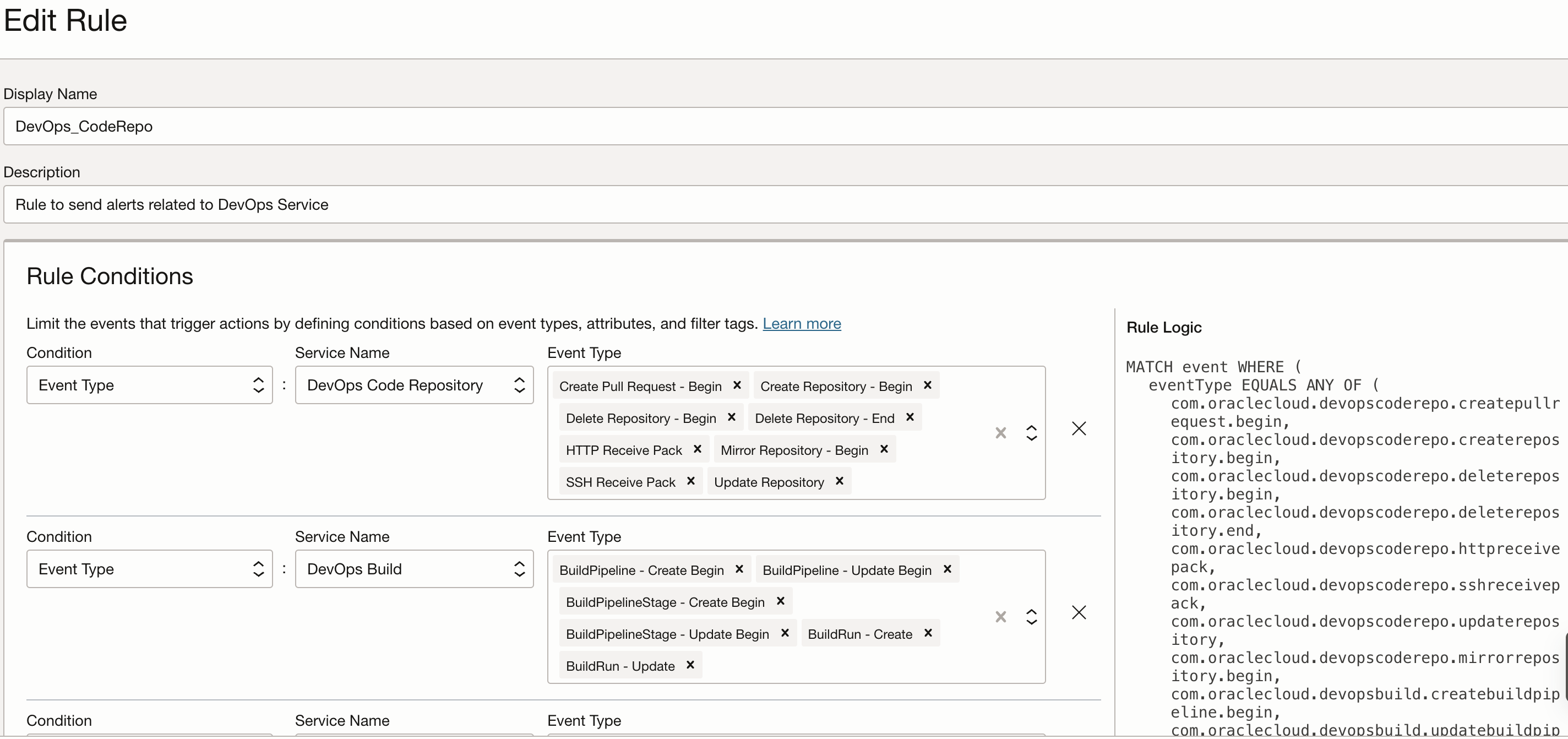Screen dimensions: 1568x739
Task: Remove the BuildPipeline - Update Begin tag
Action: (946, 569)
